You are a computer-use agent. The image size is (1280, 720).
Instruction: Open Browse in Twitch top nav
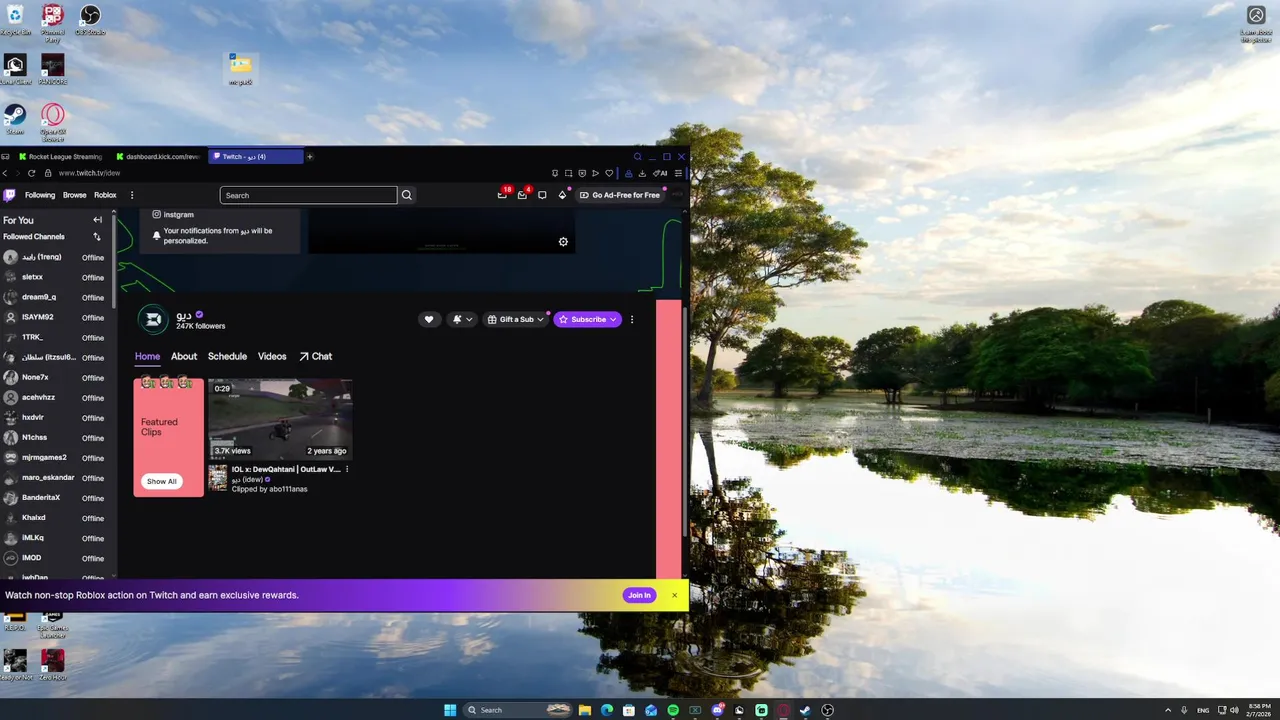(75, 195)
